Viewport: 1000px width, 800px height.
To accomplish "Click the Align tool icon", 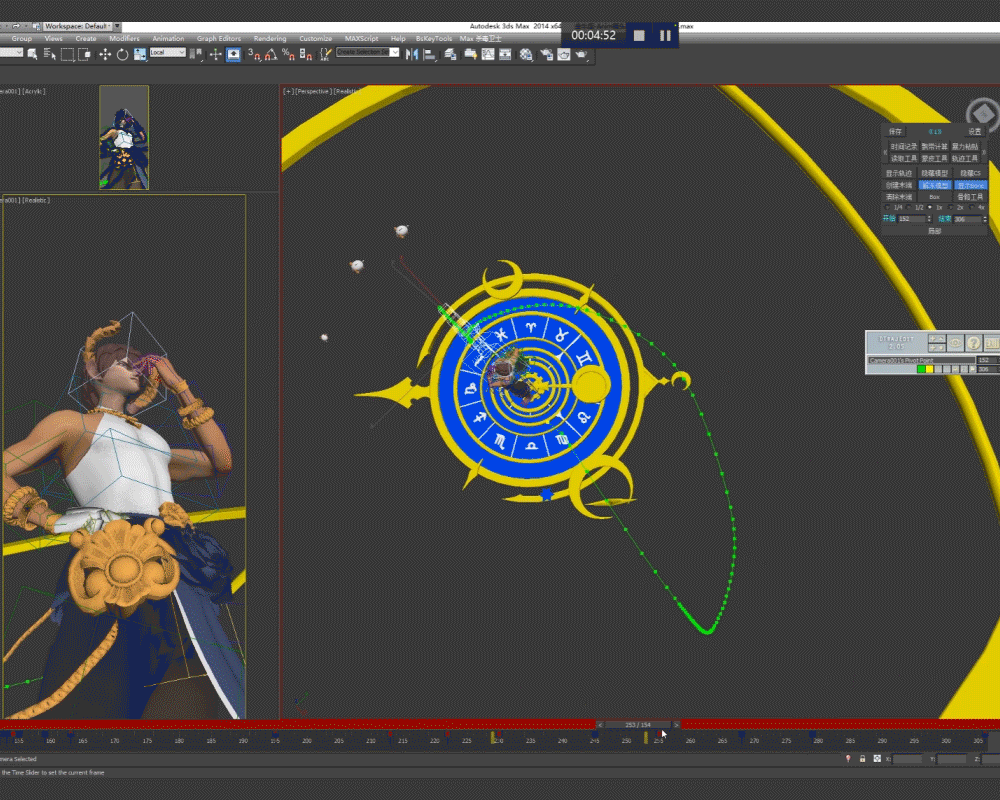I will pyautogui.click(x=430, y=55).
